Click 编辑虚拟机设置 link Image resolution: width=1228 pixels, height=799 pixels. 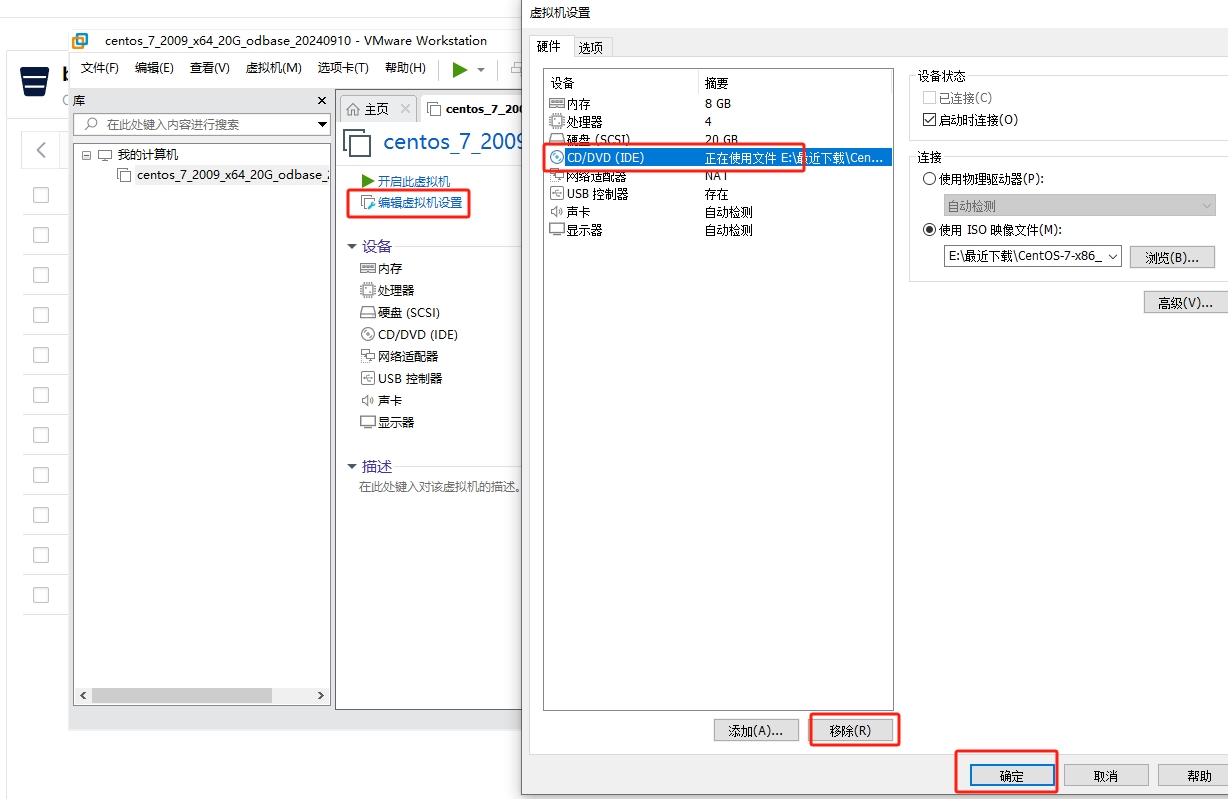click(419, 203)
